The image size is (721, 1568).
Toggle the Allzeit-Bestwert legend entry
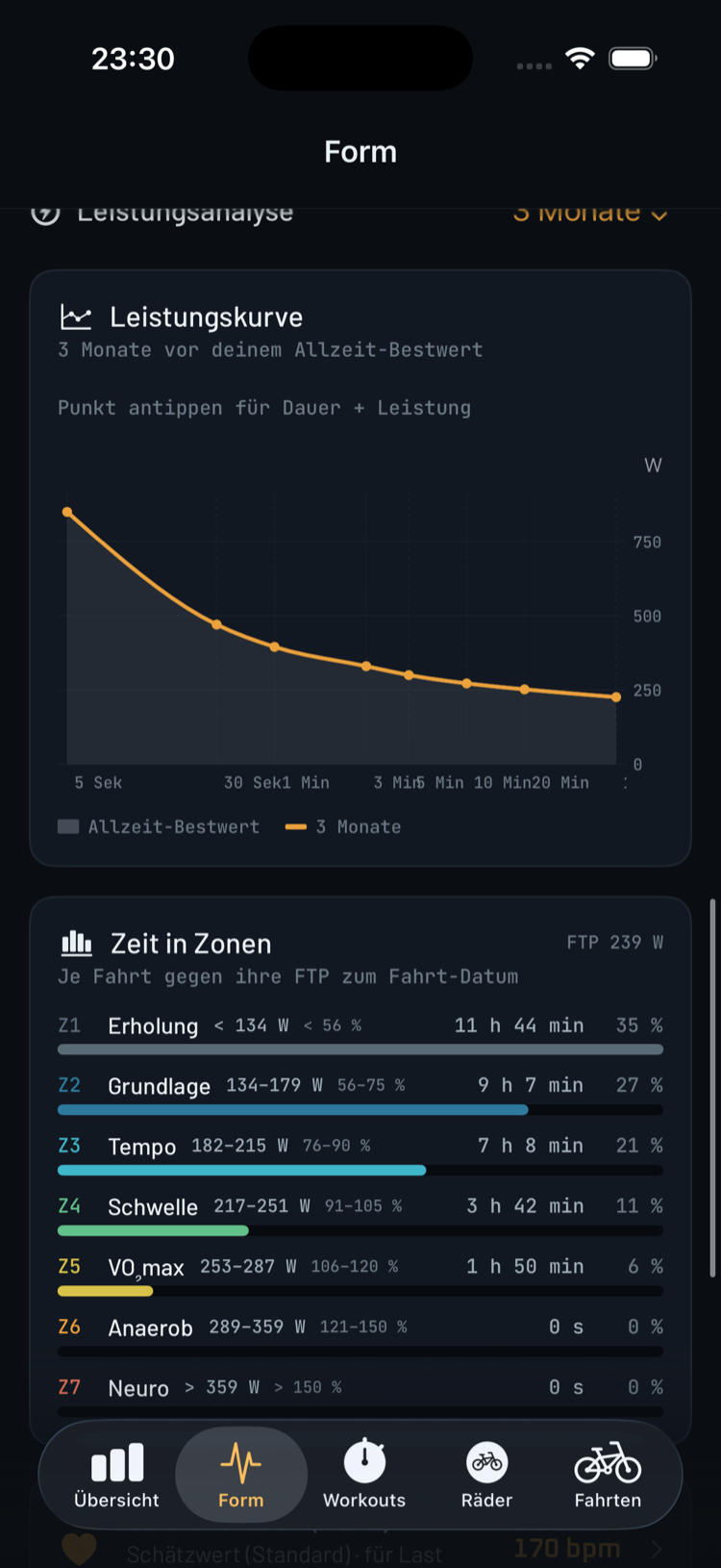click(159, 826)
